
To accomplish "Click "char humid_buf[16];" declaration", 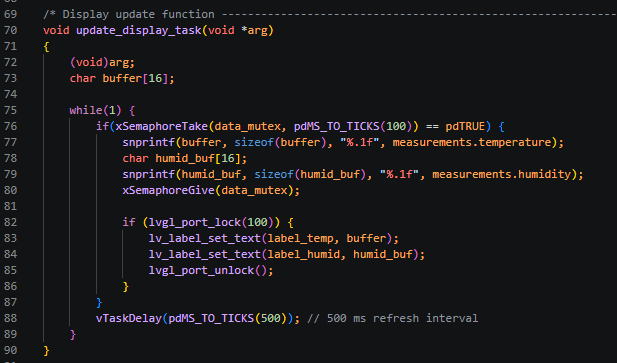I will [185, 158].
